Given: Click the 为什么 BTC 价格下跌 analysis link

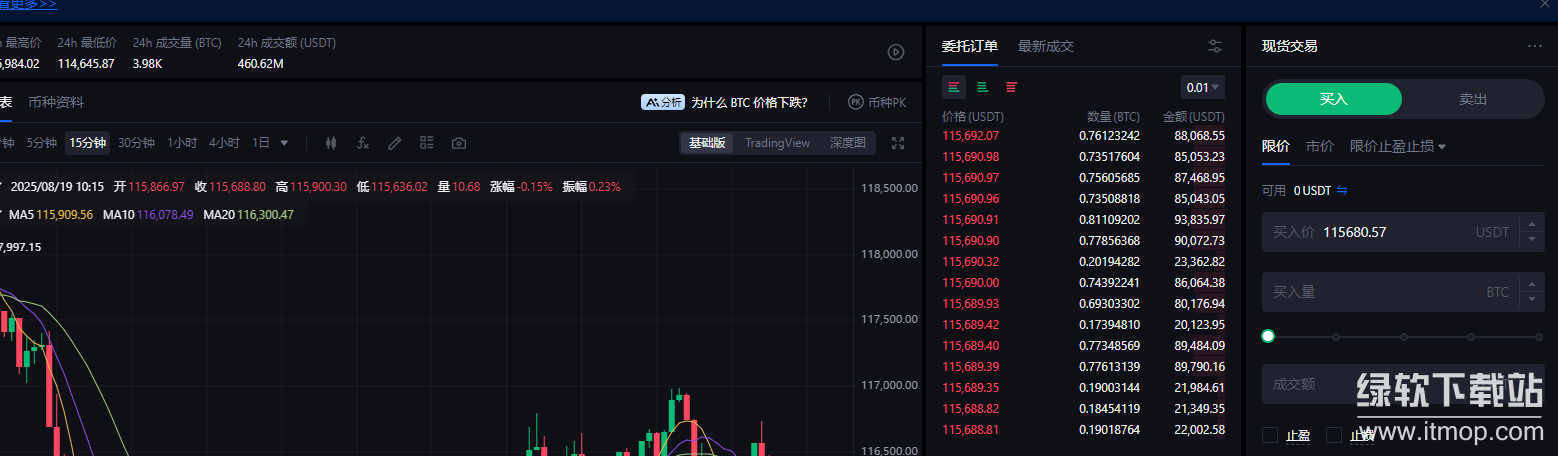Looking at the screenshot, I should coord(748,102).
